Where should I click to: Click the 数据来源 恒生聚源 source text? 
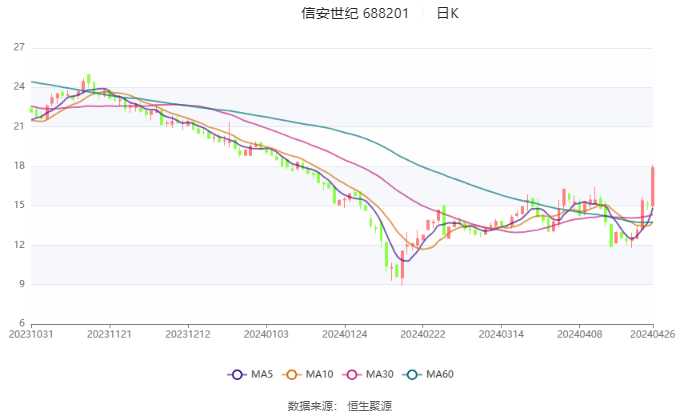339,405
